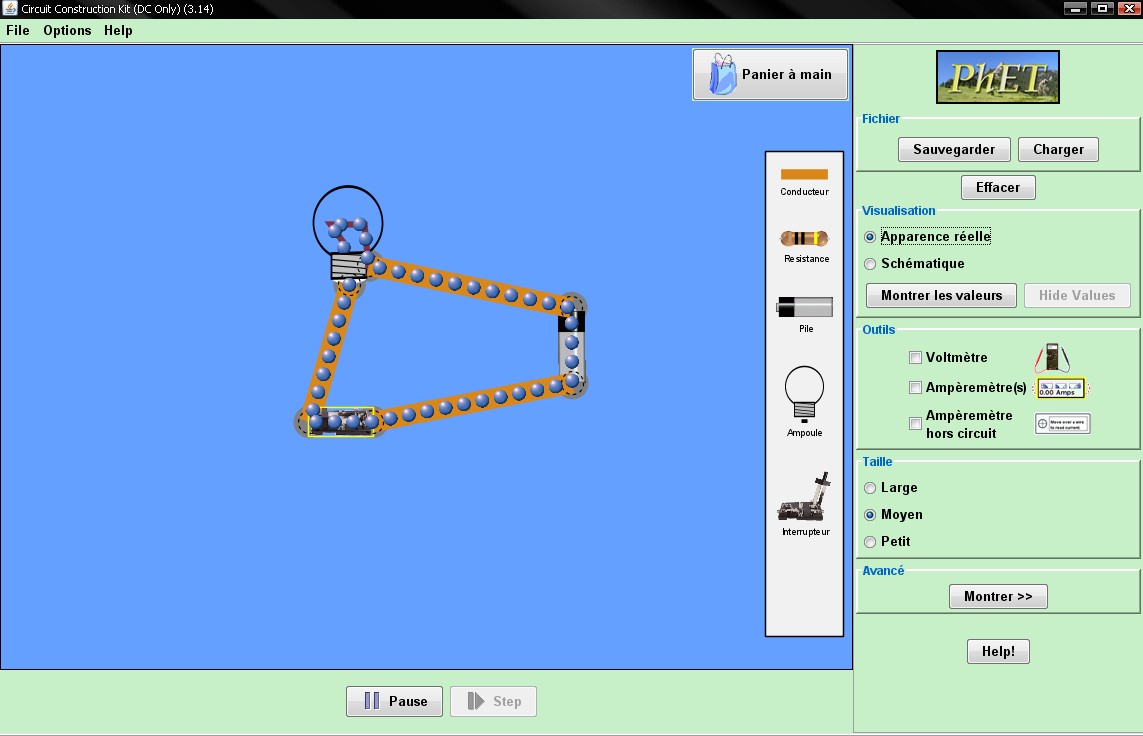Enable the Ampèremètre(s) checkbox
The height and width of the screenshot is (736, 1143).
click(916, 388)
